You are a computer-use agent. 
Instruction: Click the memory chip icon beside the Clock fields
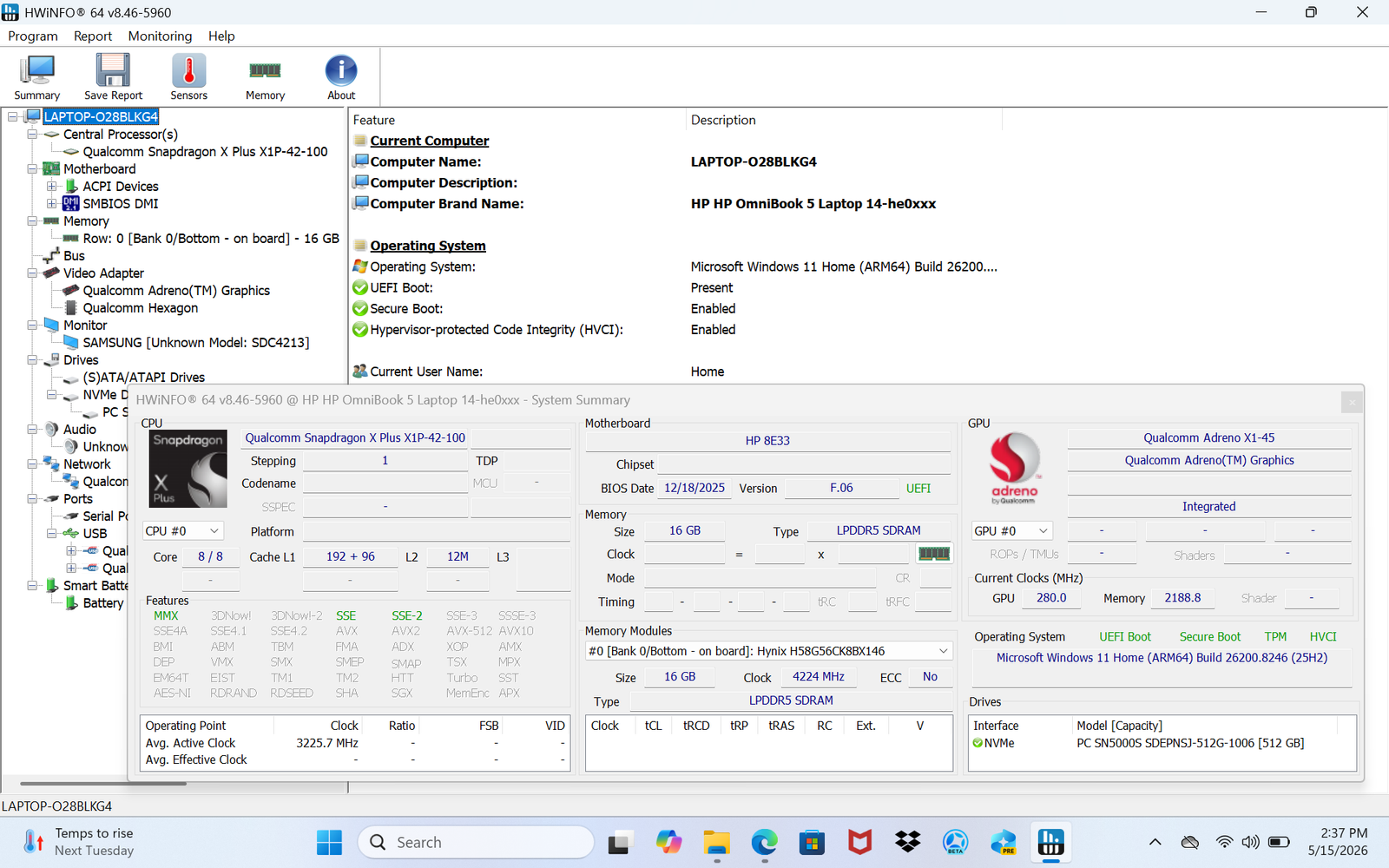coord(934,554)
